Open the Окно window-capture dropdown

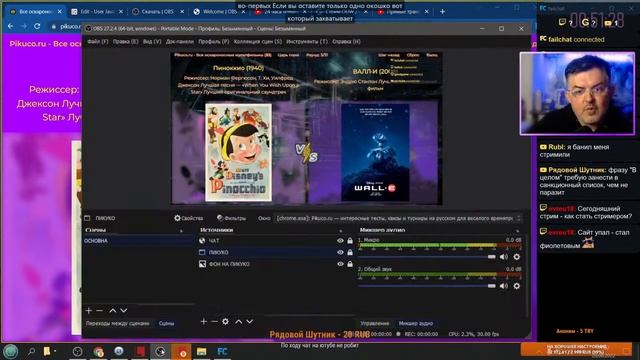398,218
